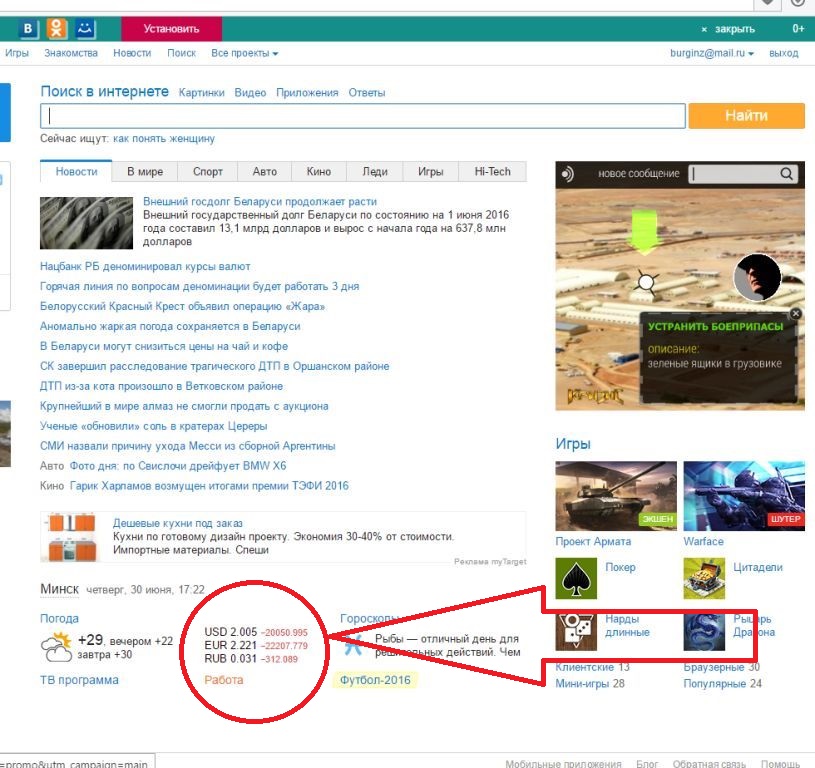The height and width of the screenshot is (768, 815).
Task: Open the Проект Армата tank thumbnail
Action: (616, 496)
